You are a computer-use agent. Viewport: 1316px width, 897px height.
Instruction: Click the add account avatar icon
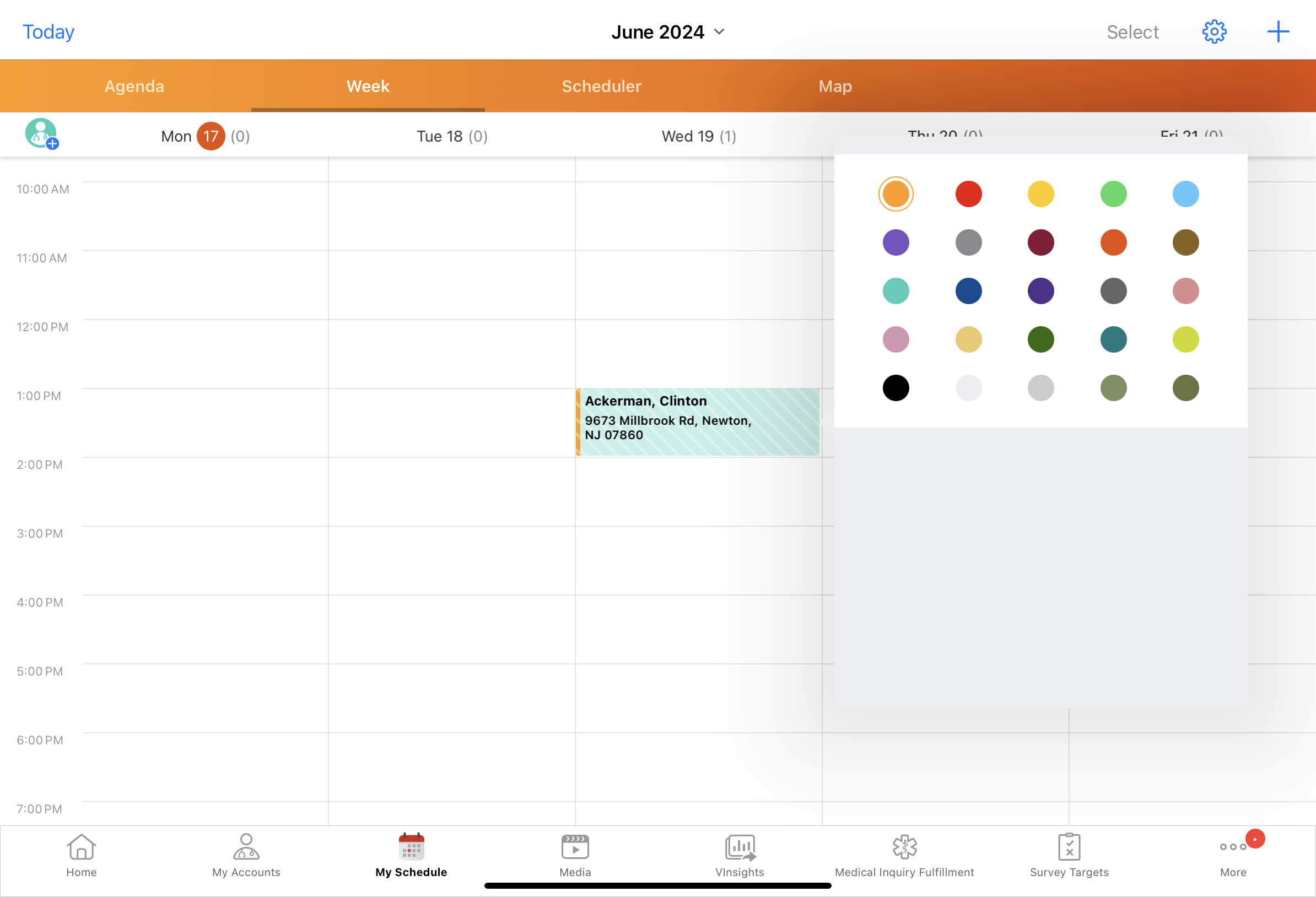click(x=41, y=134)
